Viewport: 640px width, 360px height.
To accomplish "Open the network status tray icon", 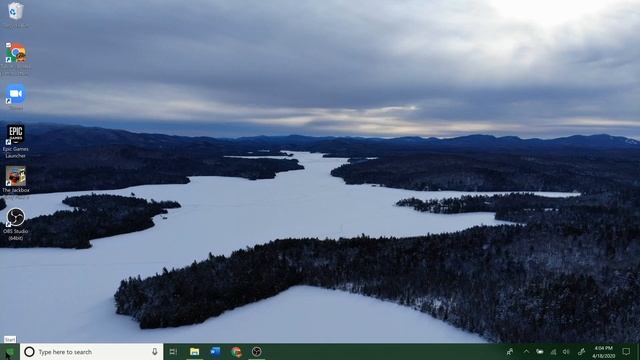I will (553, 352).
